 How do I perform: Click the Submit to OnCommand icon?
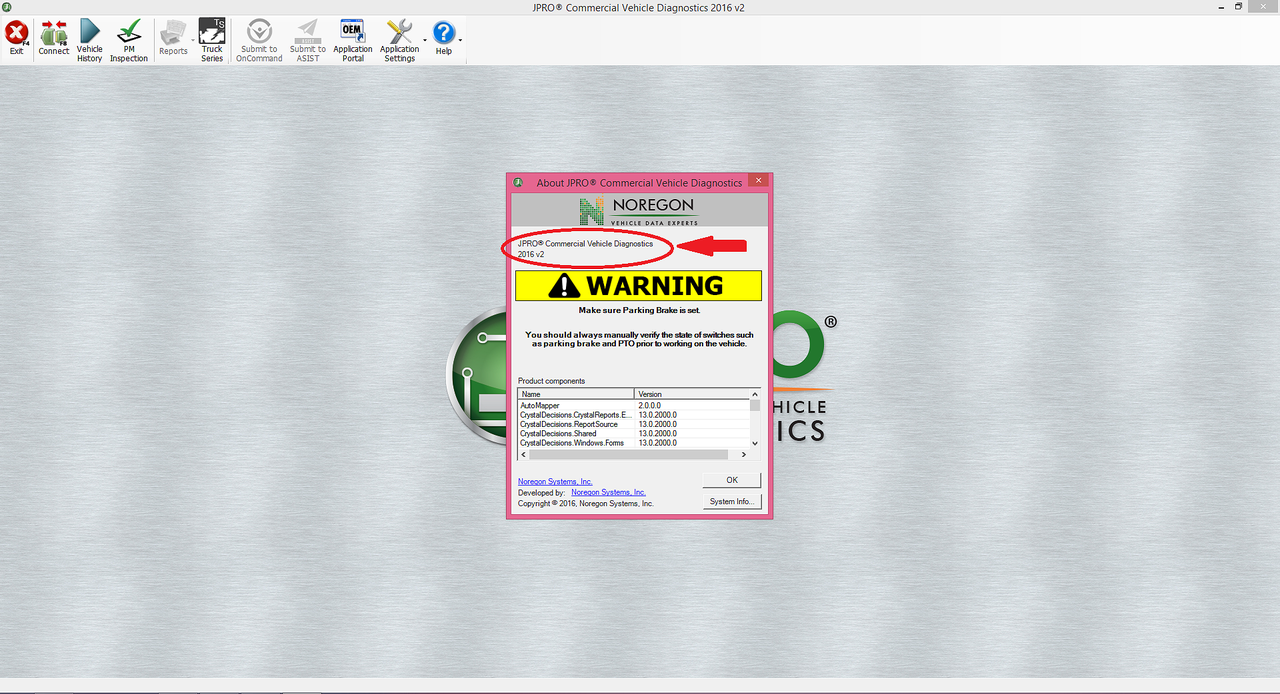259,40
